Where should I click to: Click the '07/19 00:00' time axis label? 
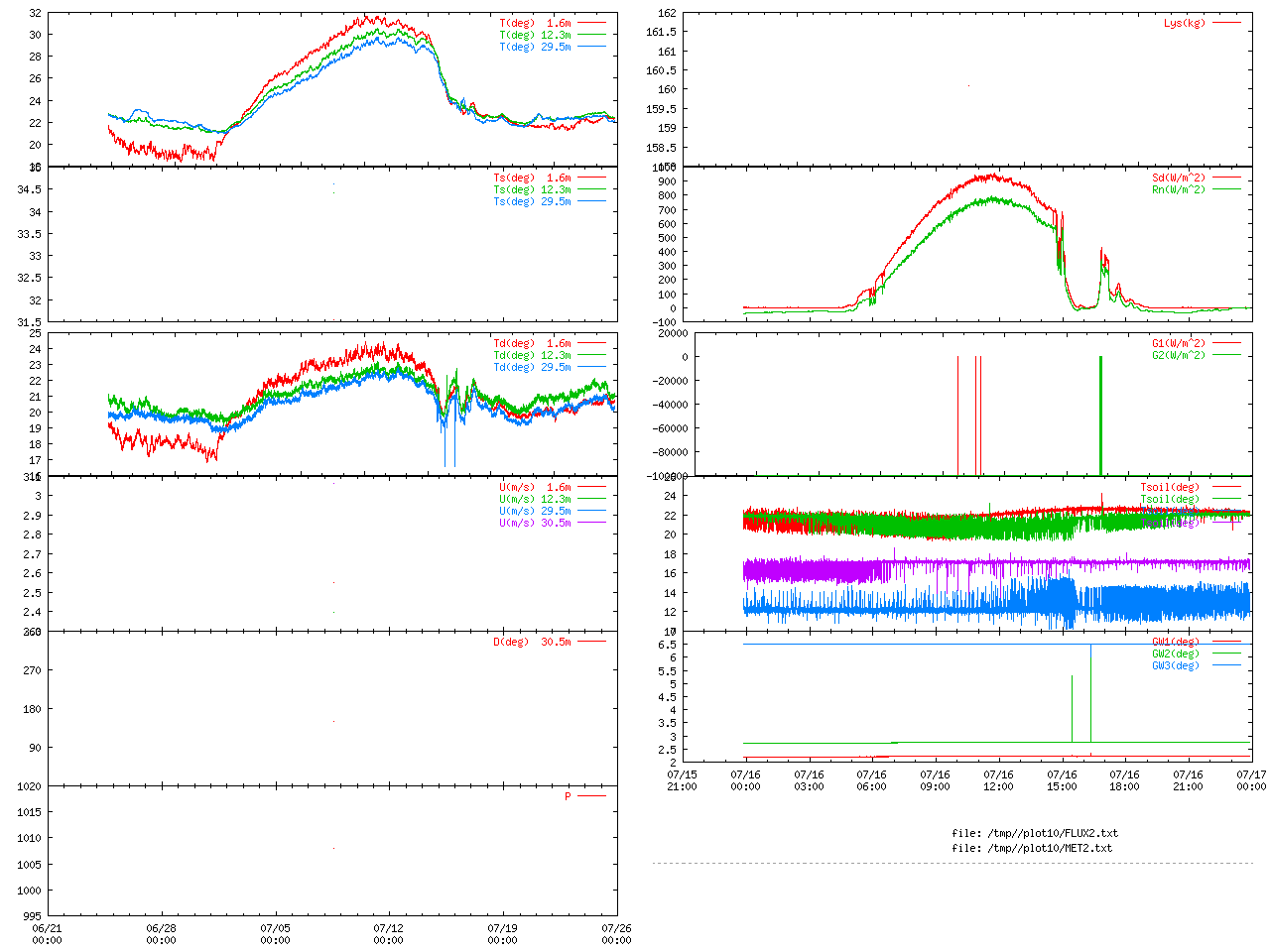[503, 935]
